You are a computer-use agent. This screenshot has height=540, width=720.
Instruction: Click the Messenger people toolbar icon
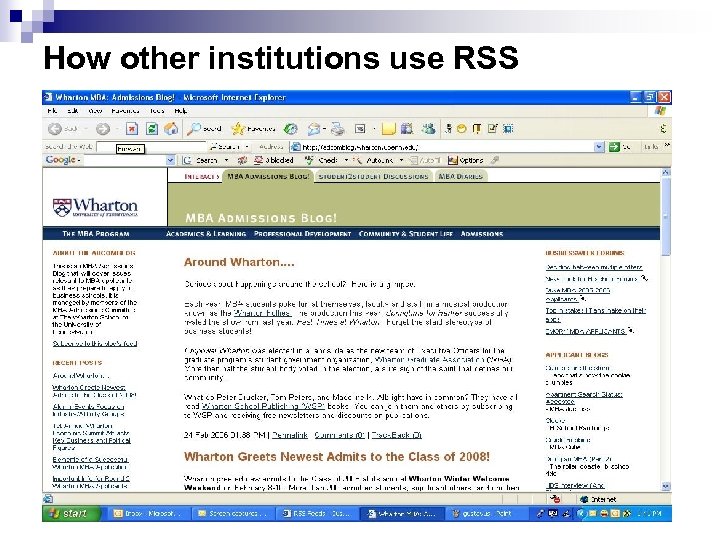click(x=428, y=129)
